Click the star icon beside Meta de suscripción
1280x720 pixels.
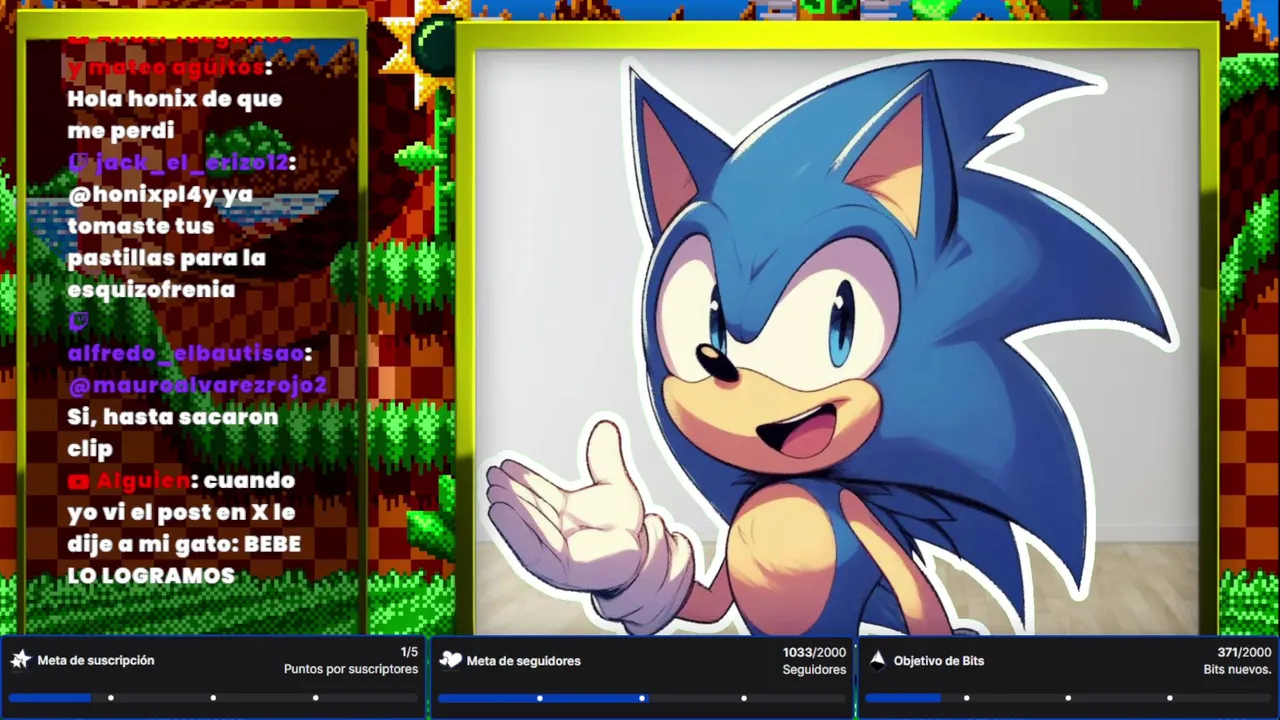20,660
